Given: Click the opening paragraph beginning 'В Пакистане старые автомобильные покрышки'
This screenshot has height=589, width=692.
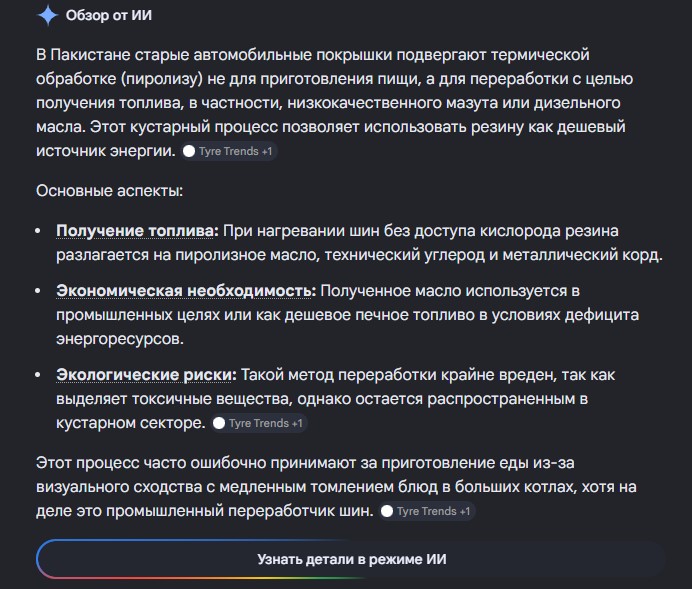Looking at the screenshot, I should [x=335, y=103].
